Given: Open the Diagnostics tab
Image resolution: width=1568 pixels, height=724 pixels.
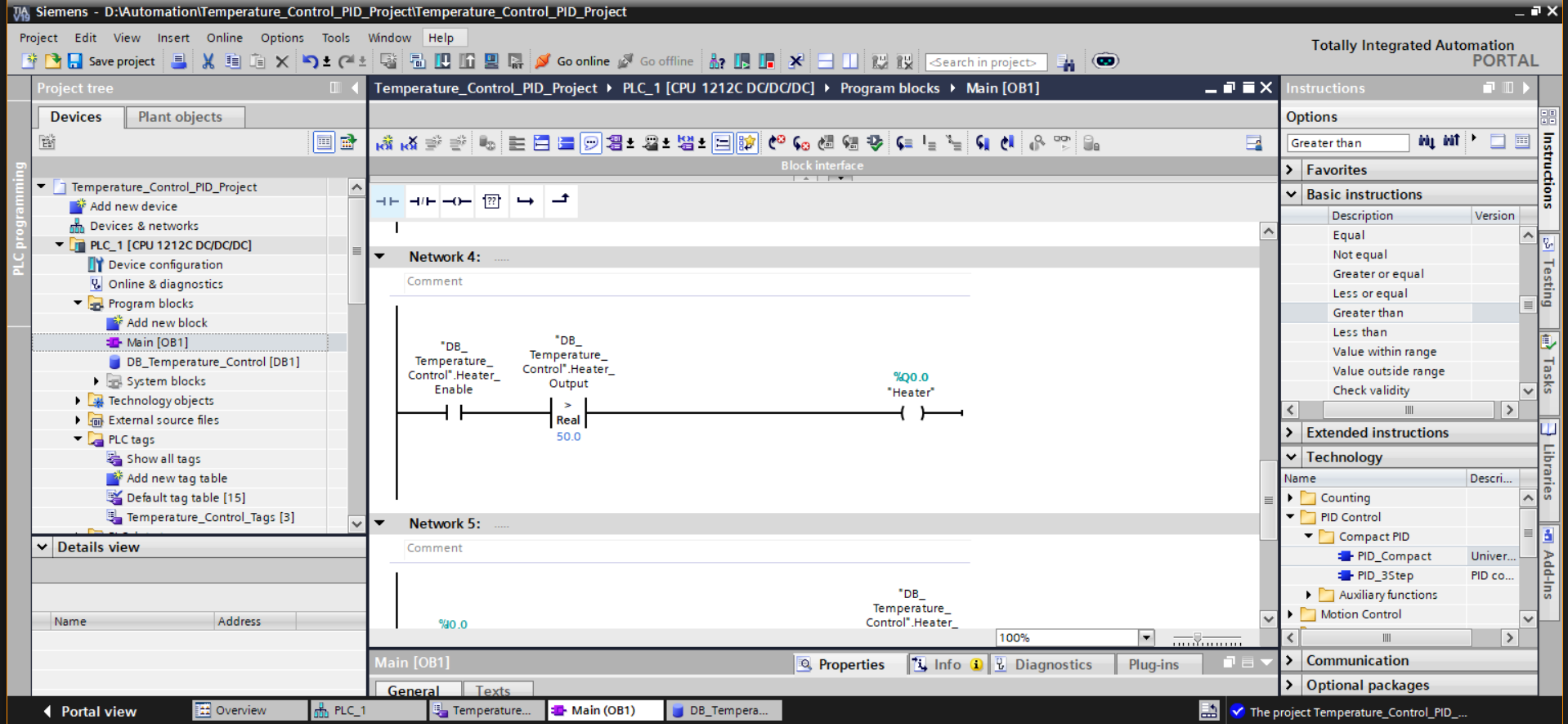Looking at the screenshot, I should pyautogui.click(x=1053, y=665).
